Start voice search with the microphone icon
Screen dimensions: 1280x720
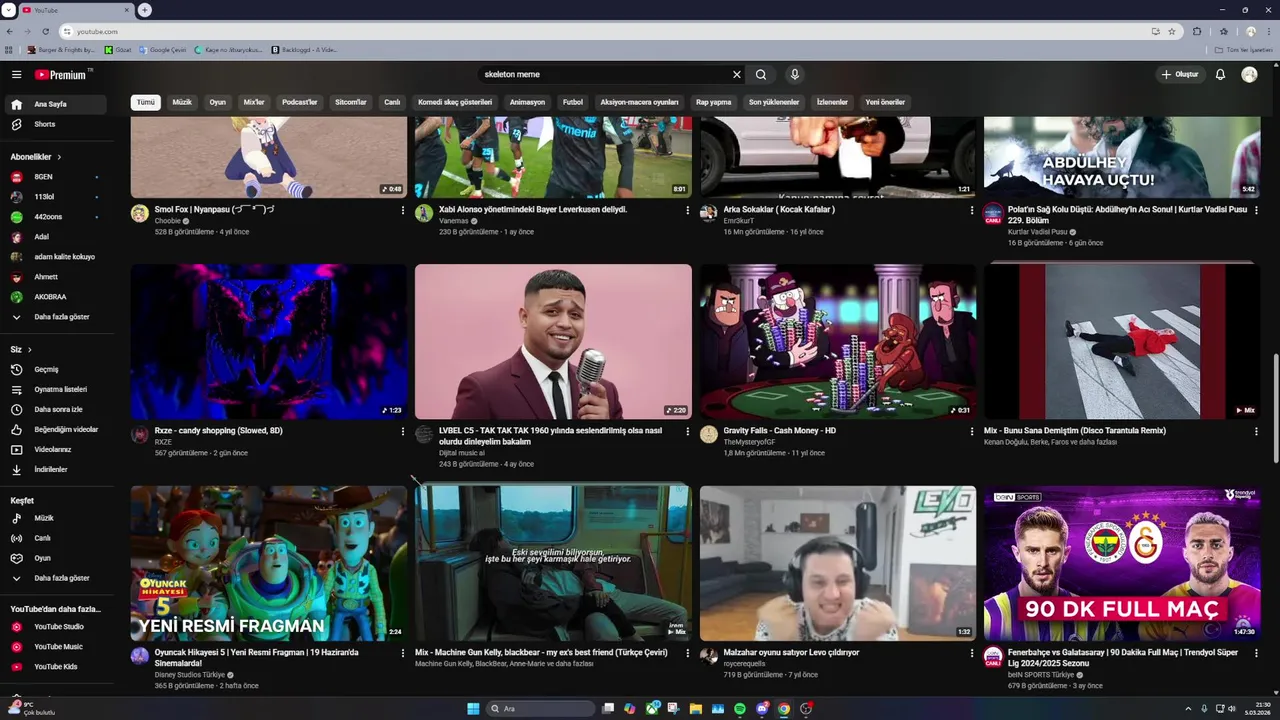coord(795,74)
